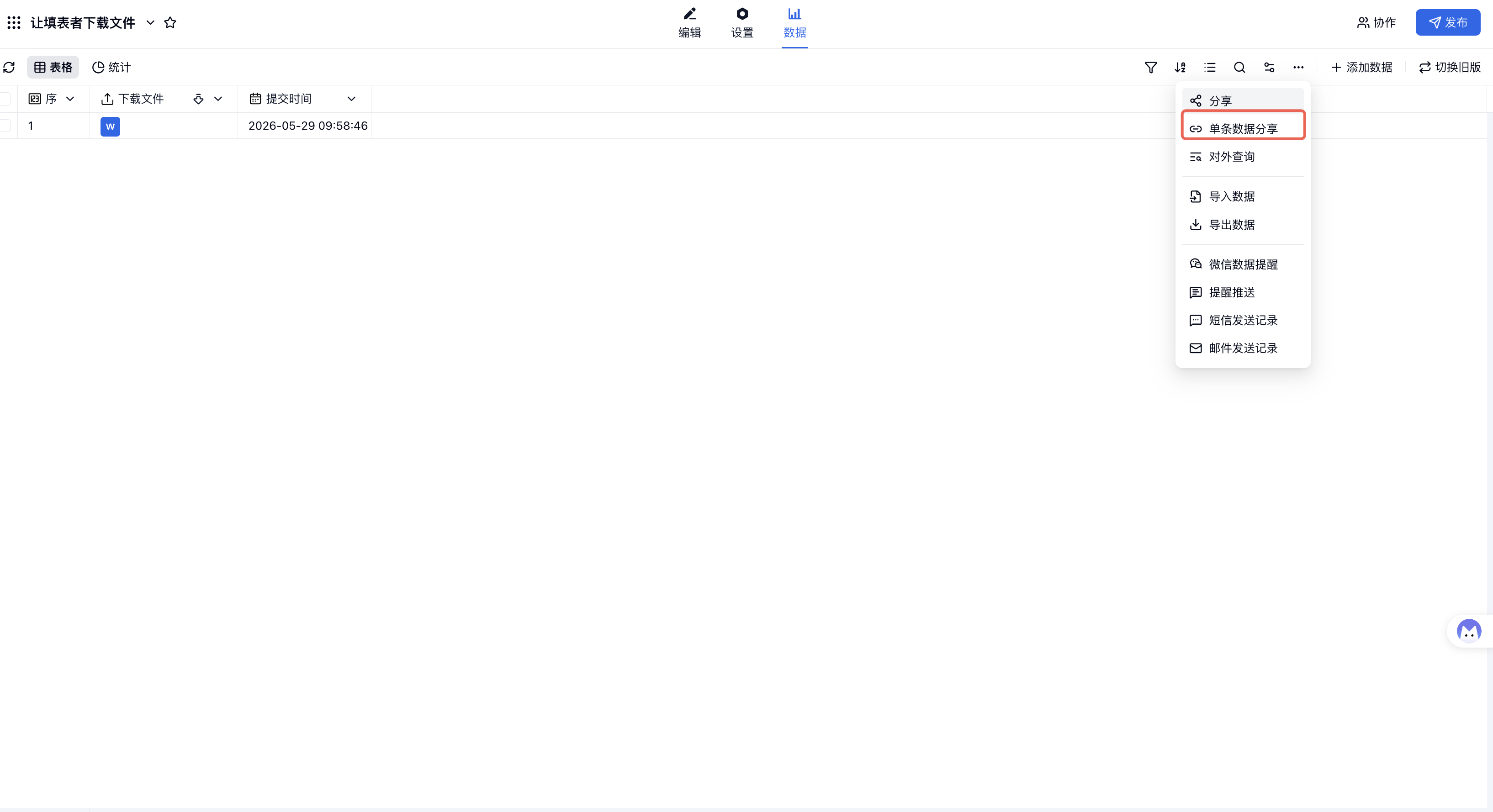Tick the checkbox for row 1

pyautogui.click(x=5, y=126)
